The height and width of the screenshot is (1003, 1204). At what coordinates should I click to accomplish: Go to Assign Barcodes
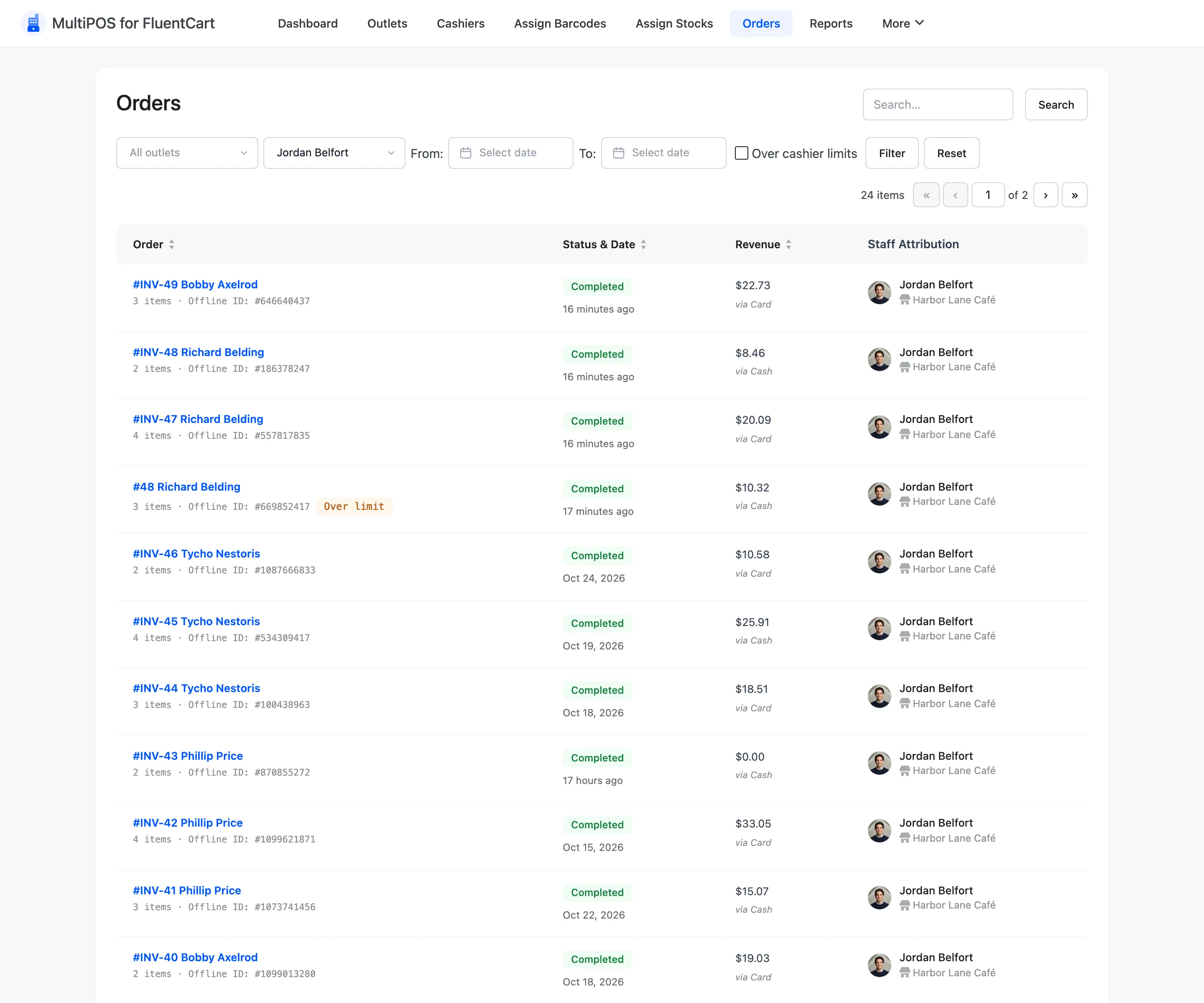tap(560, 23)
